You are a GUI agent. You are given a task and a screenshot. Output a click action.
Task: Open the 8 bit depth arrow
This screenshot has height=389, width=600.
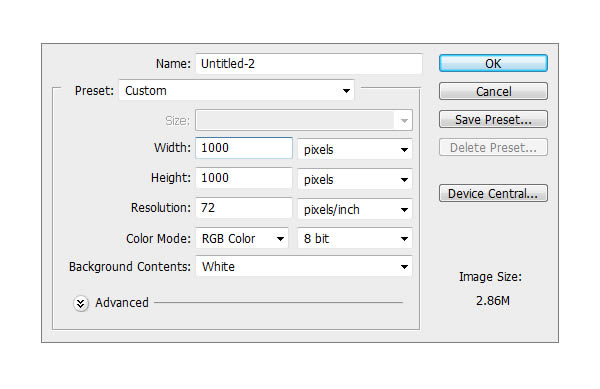tap(404, 239)
